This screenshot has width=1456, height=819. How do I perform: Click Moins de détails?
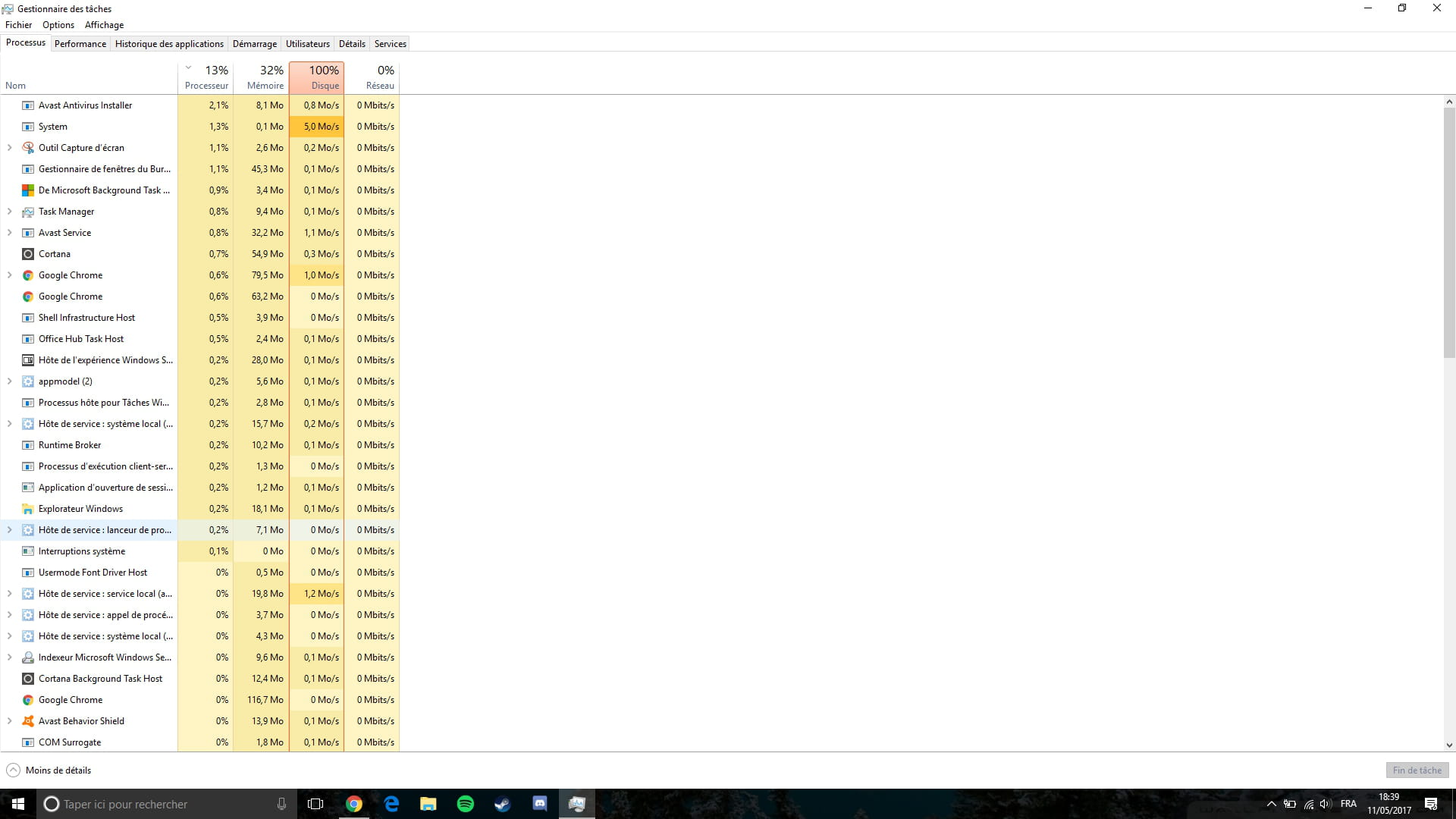pyautogui.click(x=49, y=770)
